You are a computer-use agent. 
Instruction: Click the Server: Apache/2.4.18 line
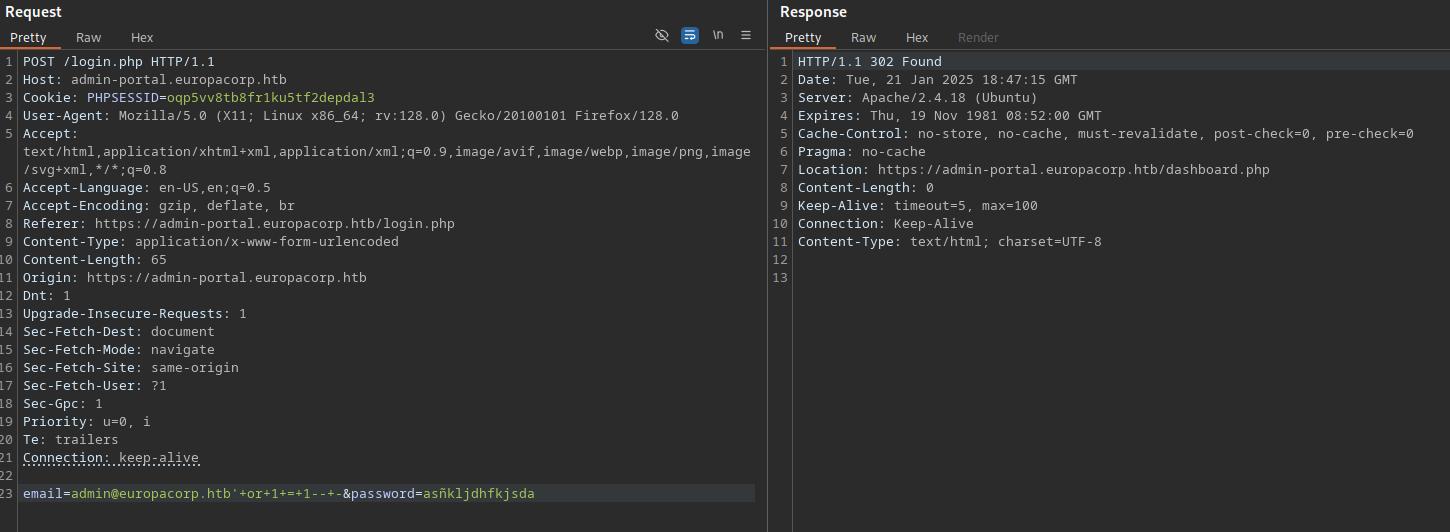pyautogui.click(x=918, y=97)
